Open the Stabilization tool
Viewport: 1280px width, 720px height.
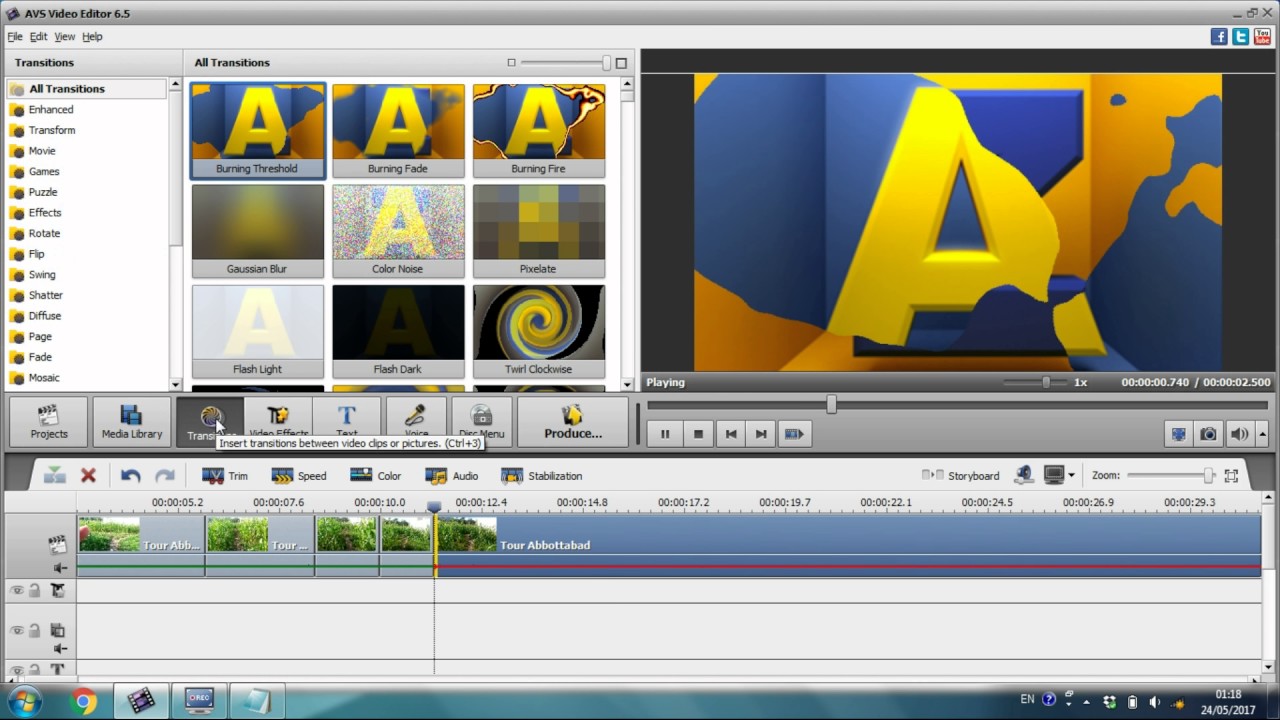[x=541, y=476]
